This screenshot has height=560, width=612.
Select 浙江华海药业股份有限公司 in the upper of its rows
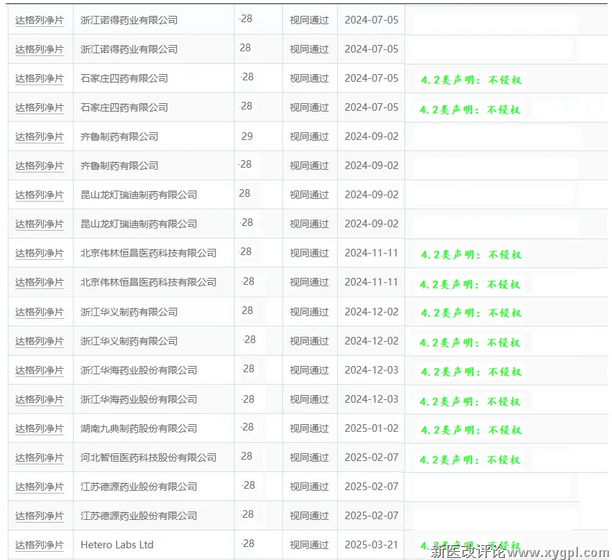139,370
